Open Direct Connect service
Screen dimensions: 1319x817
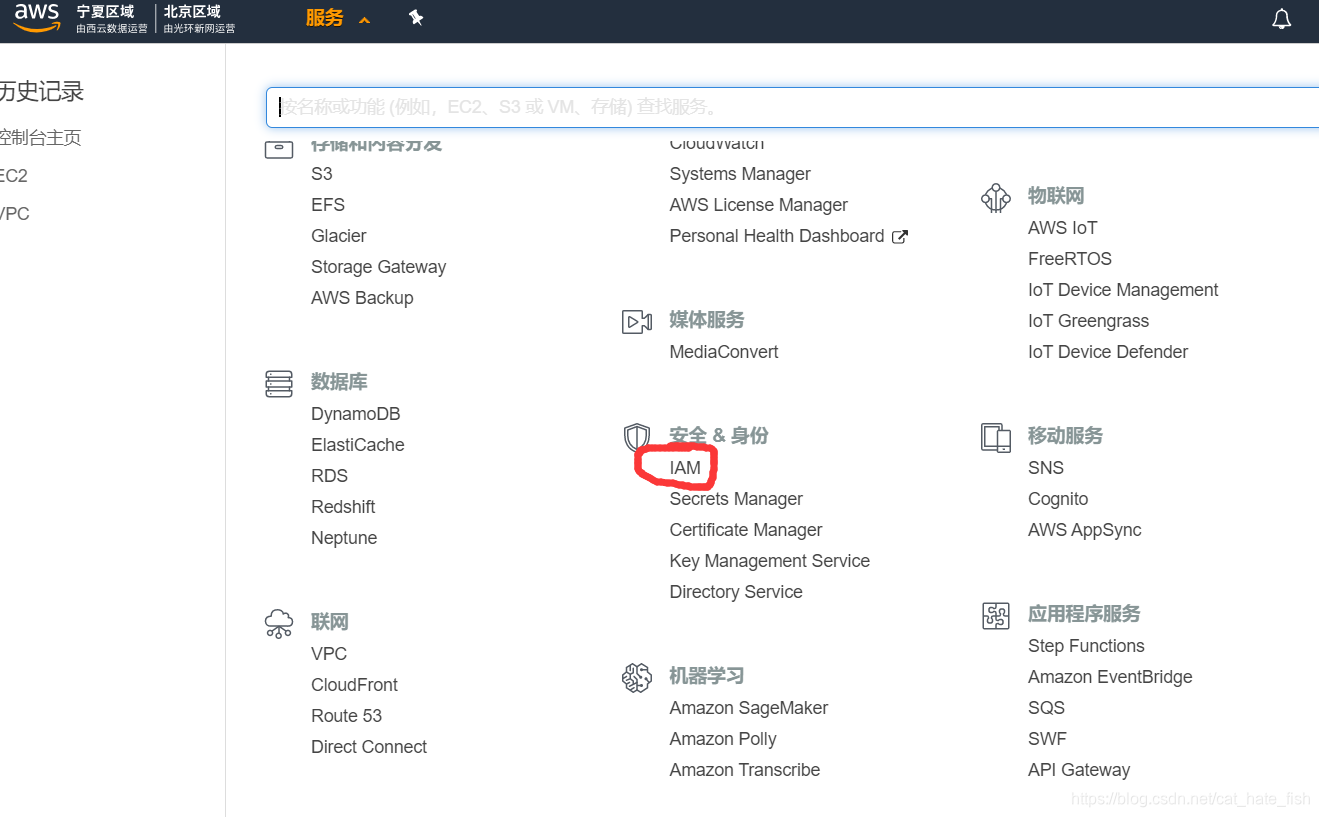[x=369, y=747]
